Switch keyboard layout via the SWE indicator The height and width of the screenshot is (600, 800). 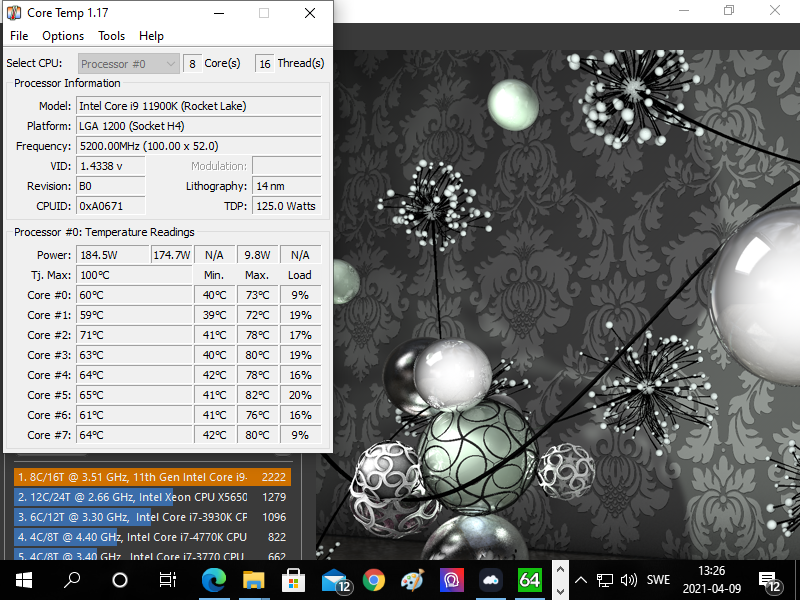point(661,579)
